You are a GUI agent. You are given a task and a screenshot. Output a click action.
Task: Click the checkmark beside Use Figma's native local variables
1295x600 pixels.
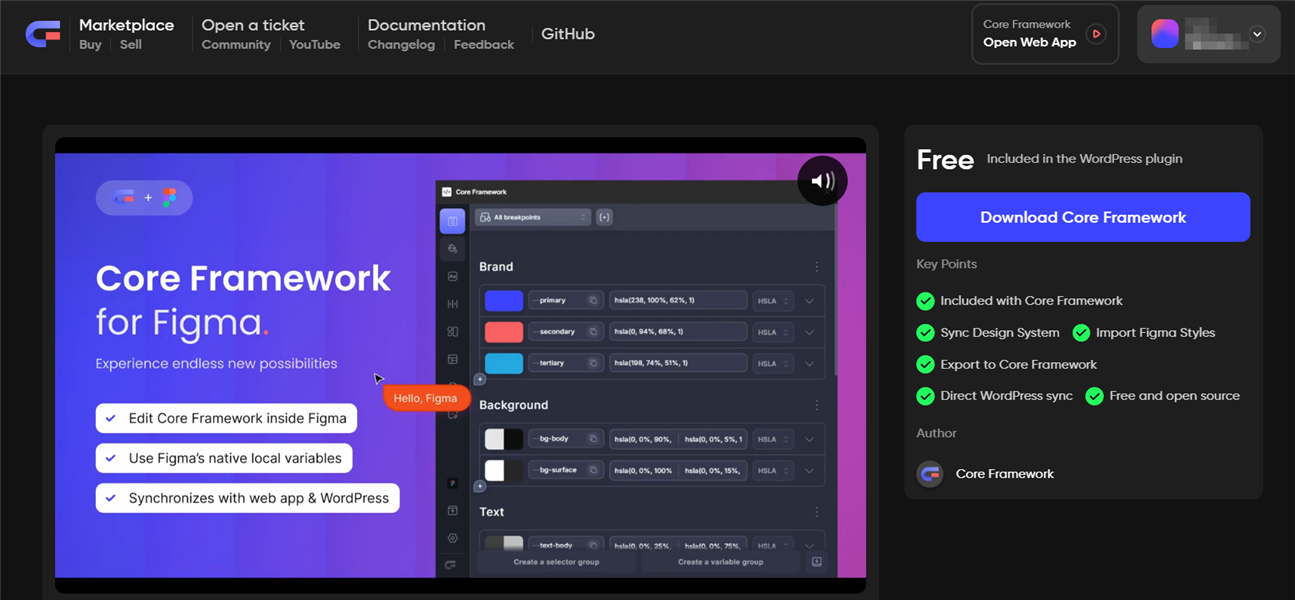point(110,458)
